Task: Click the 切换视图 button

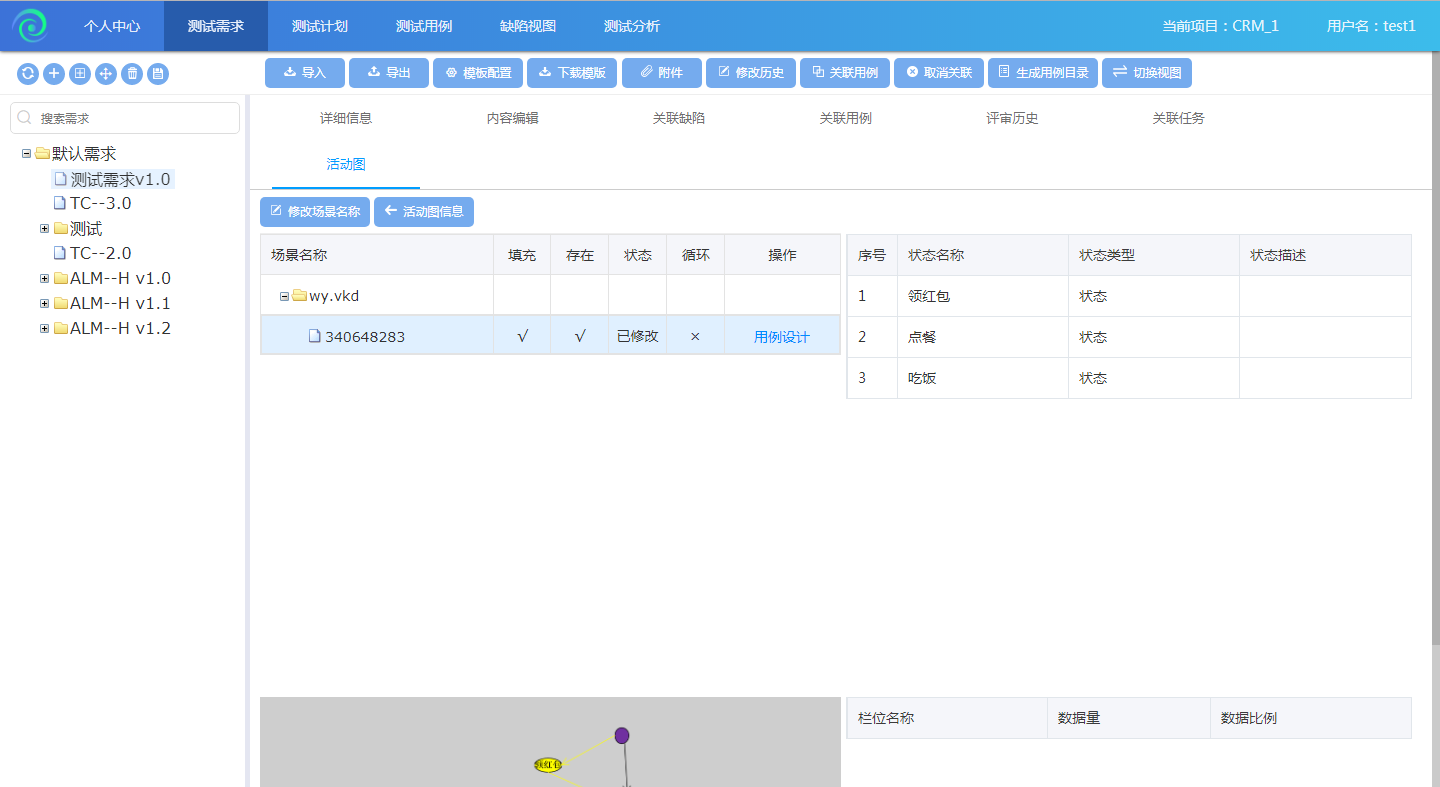Action: point(1147,73)
